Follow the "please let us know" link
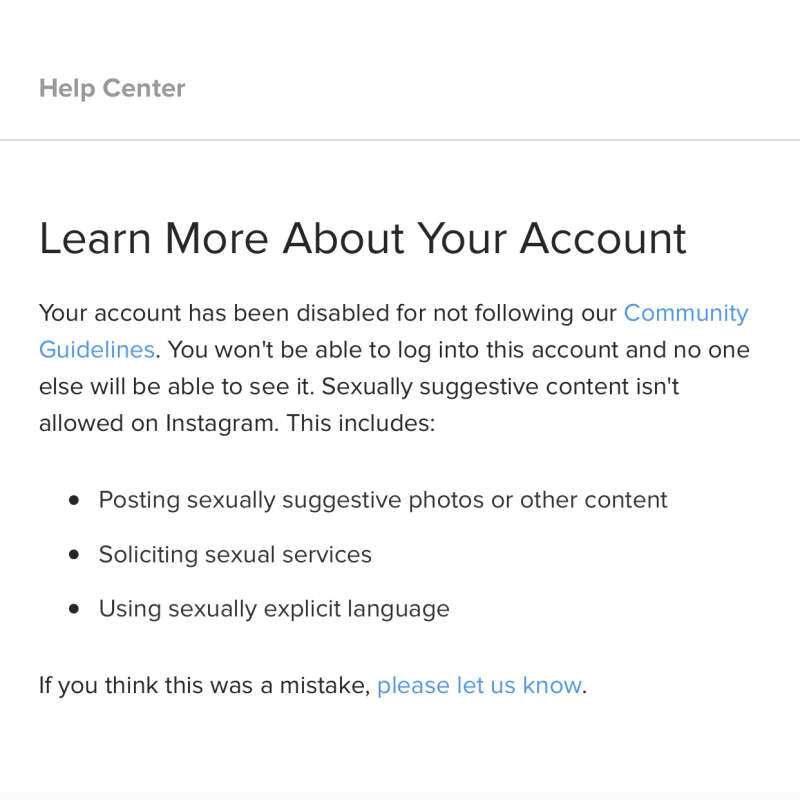The height and width of the screenshot is (800, 800). click(x=479, y=685)
